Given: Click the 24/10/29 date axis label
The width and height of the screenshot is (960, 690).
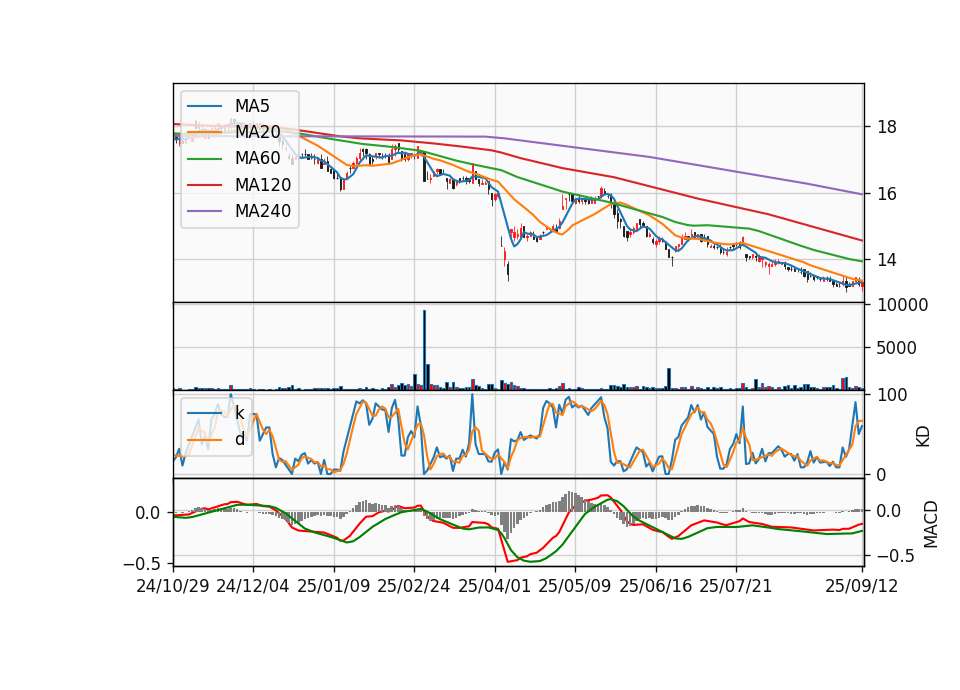Looking at the screenshot, I should 173,586.
